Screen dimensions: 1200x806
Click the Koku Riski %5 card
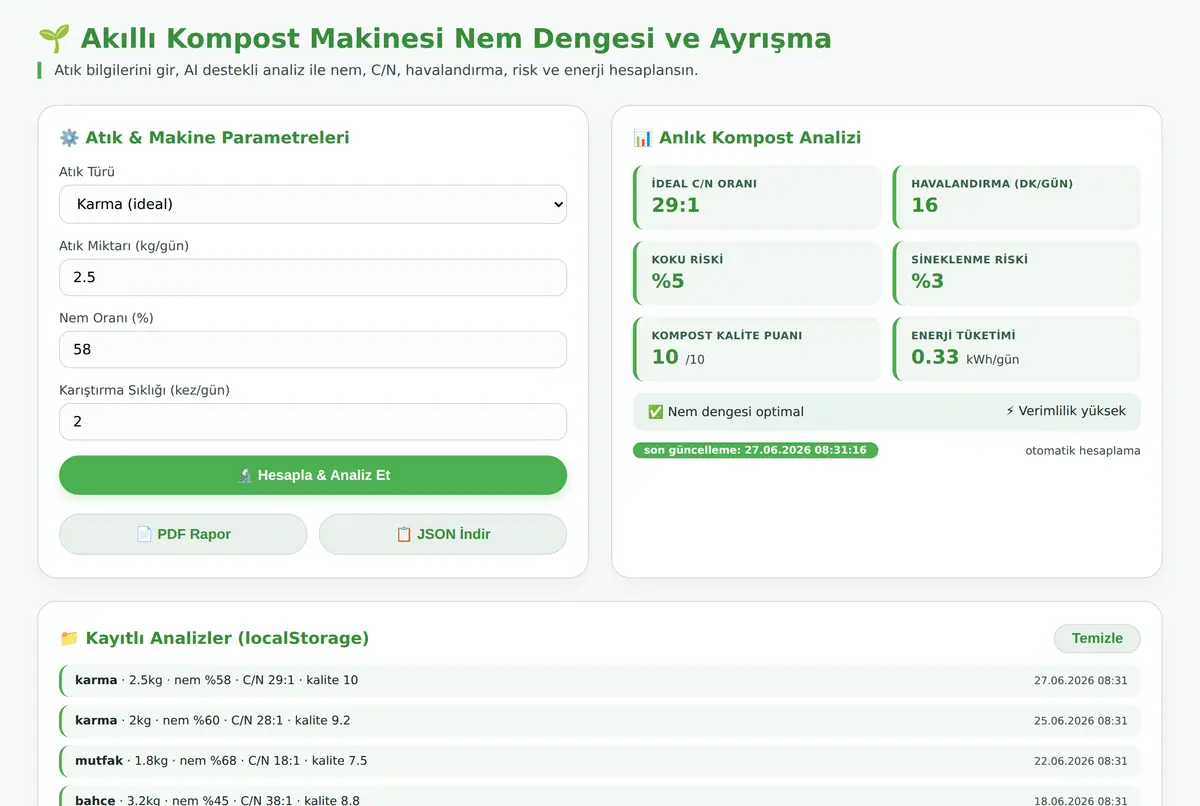pos(757,273)
